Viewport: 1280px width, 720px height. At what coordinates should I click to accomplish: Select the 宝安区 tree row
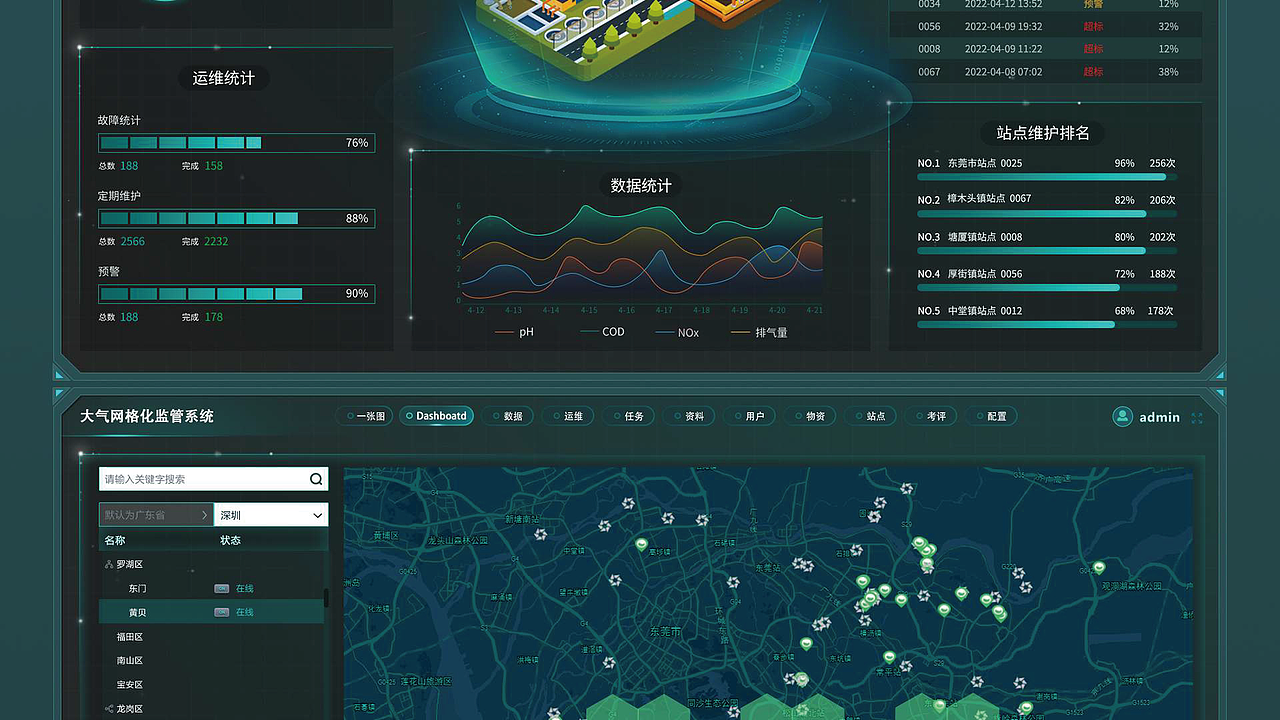tap(213, 685)
